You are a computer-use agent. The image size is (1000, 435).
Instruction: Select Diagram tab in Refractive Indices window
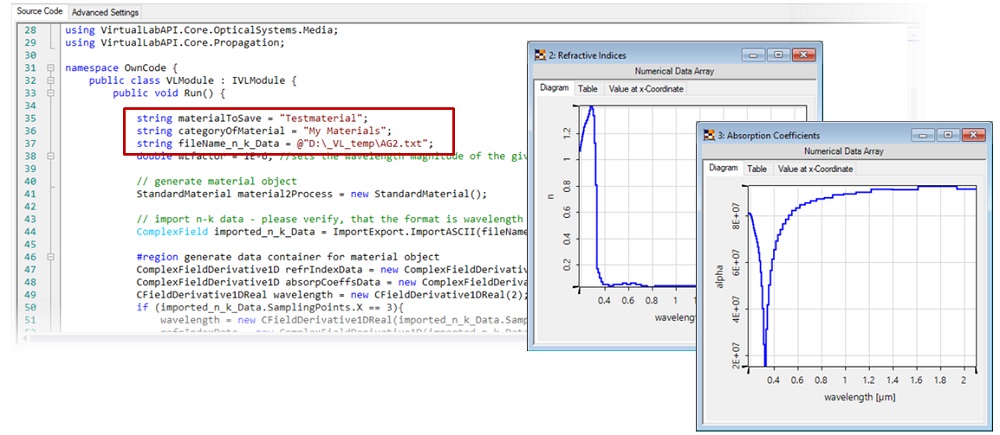pyautogui.click(x=554, y=88)
